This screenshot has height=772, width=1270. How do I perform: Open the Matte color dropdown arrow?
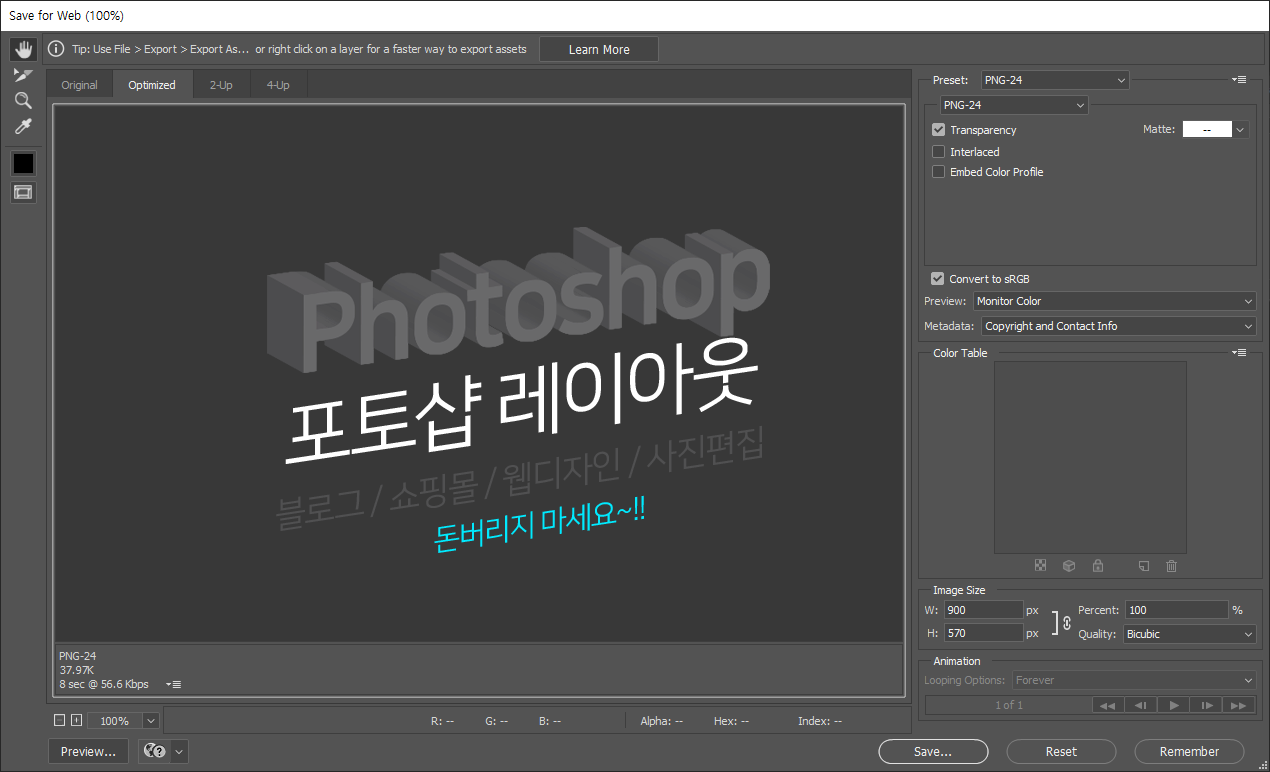coord(1241,130)
